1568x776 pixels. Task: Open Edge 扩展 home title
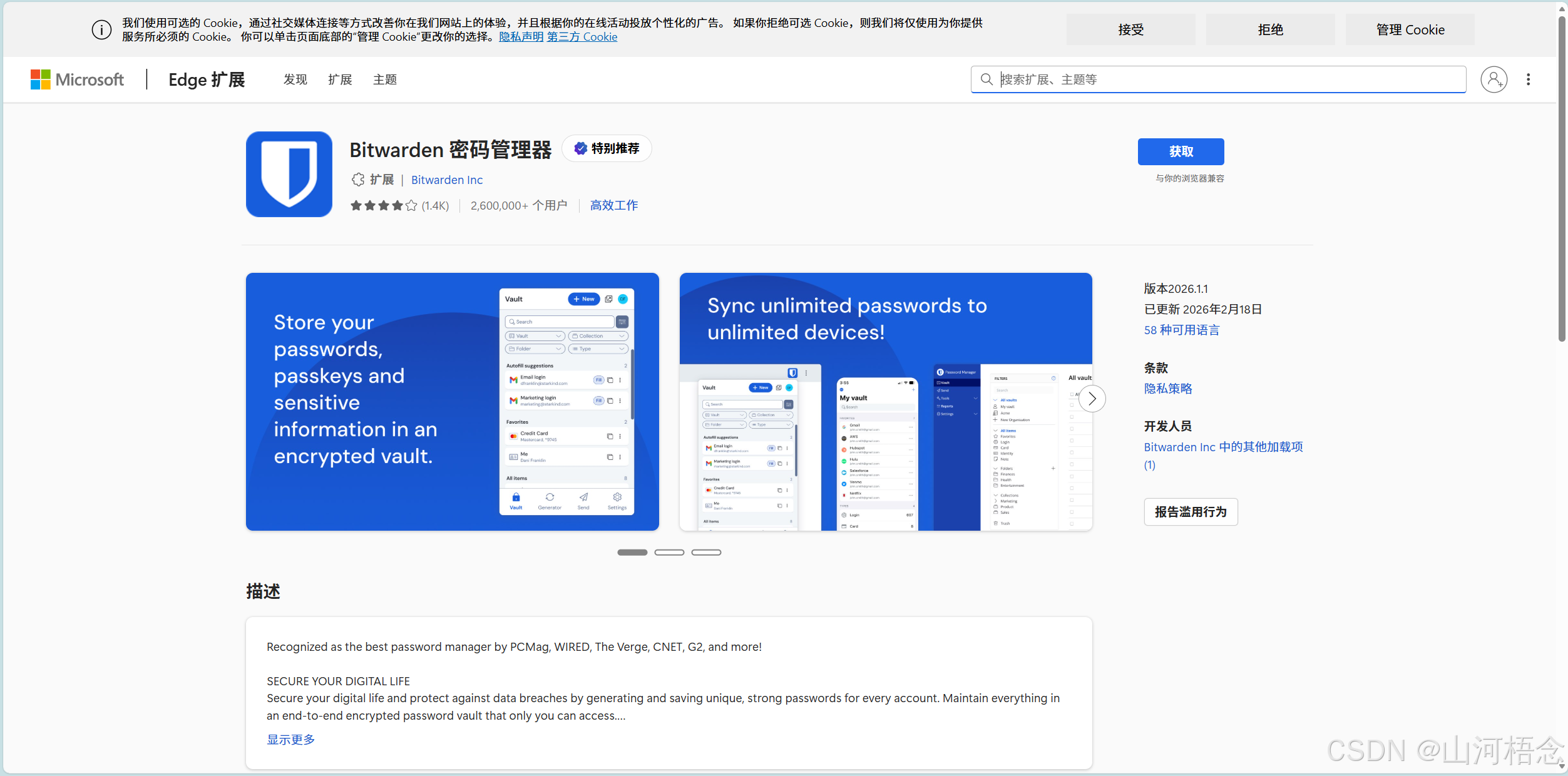click(x=207, y=79)
